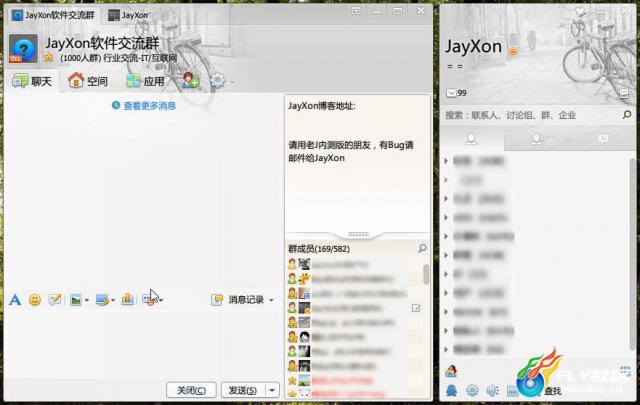
Task: Select the JayXon软件交流群 window tab
Action: click(53, 16)
